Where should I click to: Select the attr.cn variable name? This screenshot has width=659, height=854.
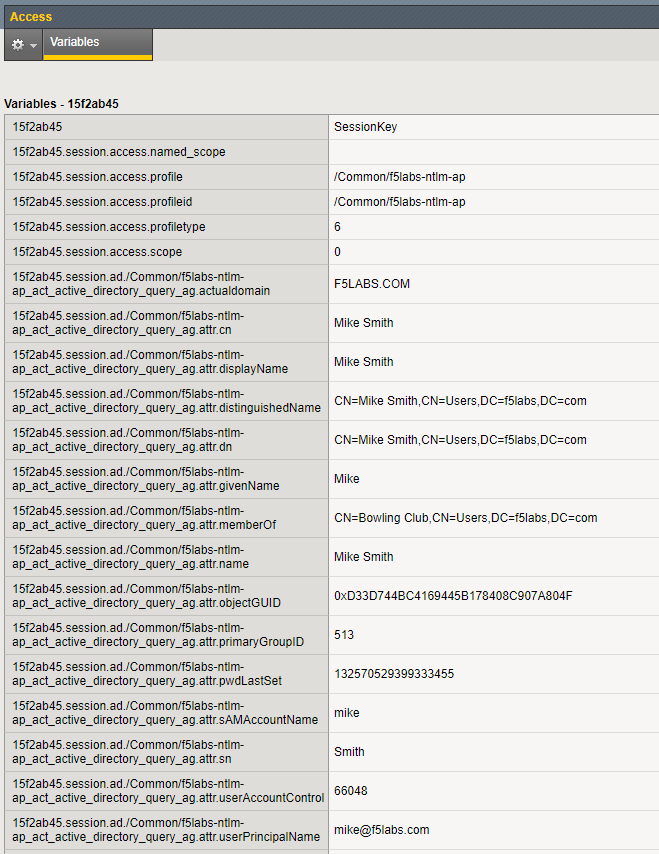(128, 323)
